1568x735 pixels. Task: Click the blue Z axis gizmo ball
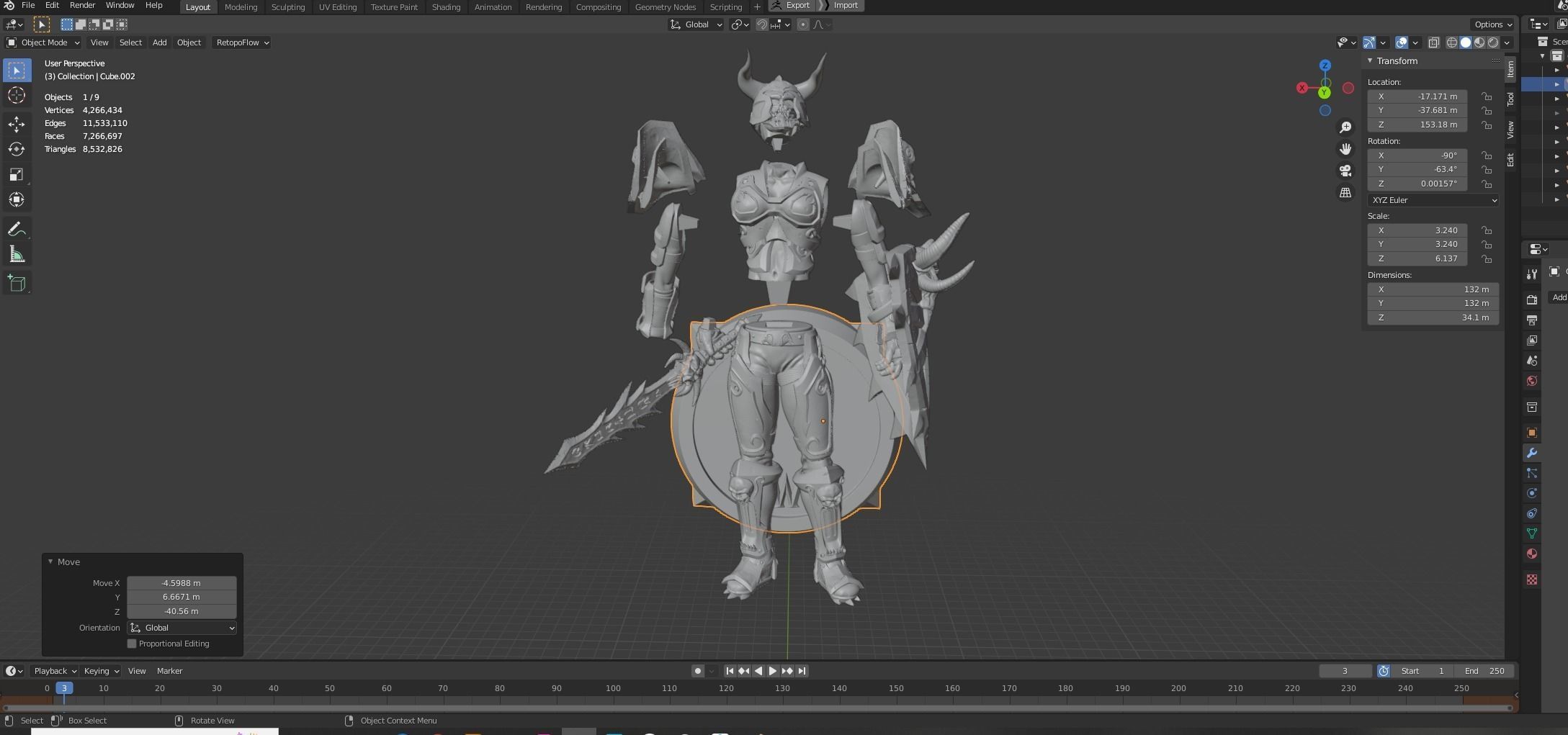click(x=1325, y=66)
